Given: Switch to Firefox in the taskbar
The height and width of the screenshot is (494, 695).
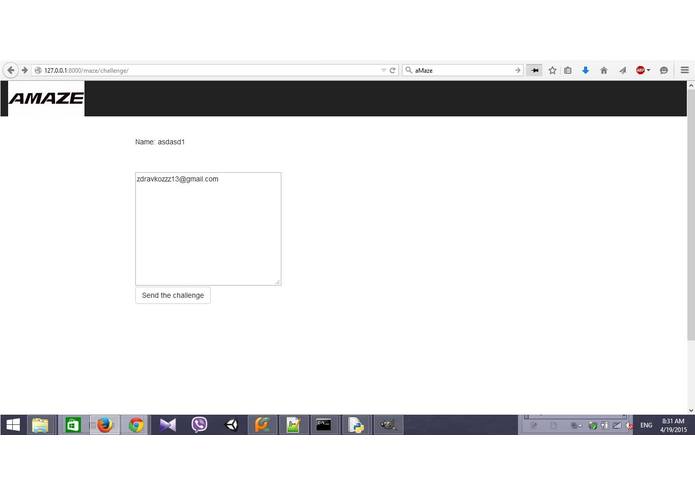Looking at the screenshot, I should click(x=105, y=425).
